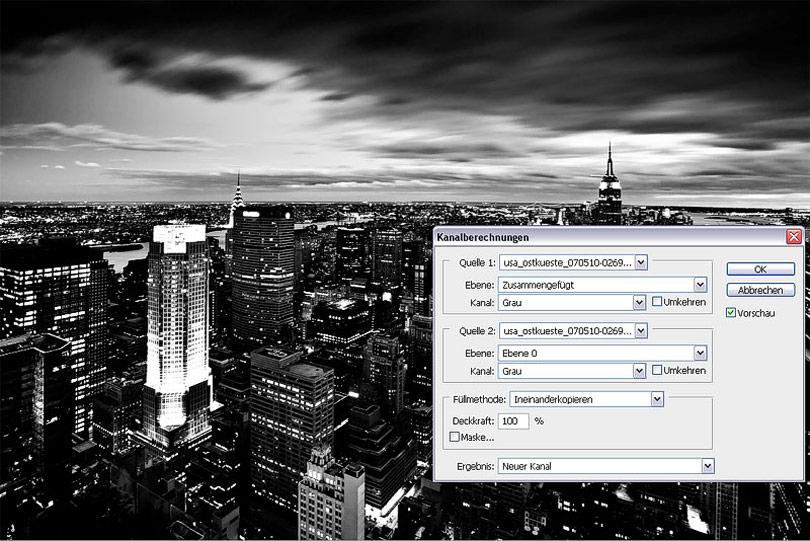Image resolution: width=810 pixels, height=541 pixels.
Task: Open the Quelle 1 Ebene dropdown
Action: tap(602, 285)
